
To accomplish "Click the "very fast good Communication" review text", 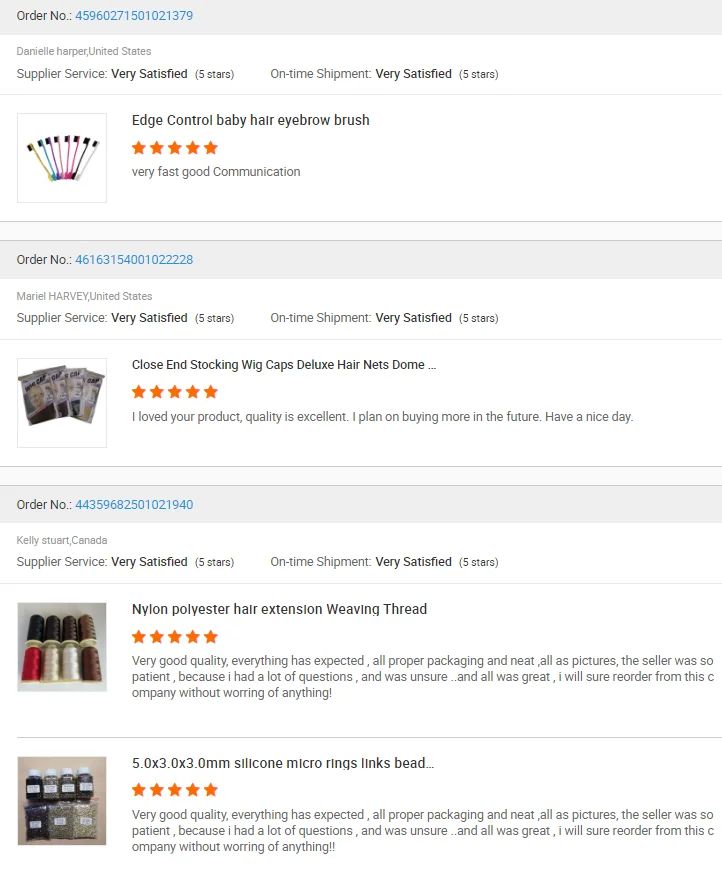I will [x=216, y=172].
